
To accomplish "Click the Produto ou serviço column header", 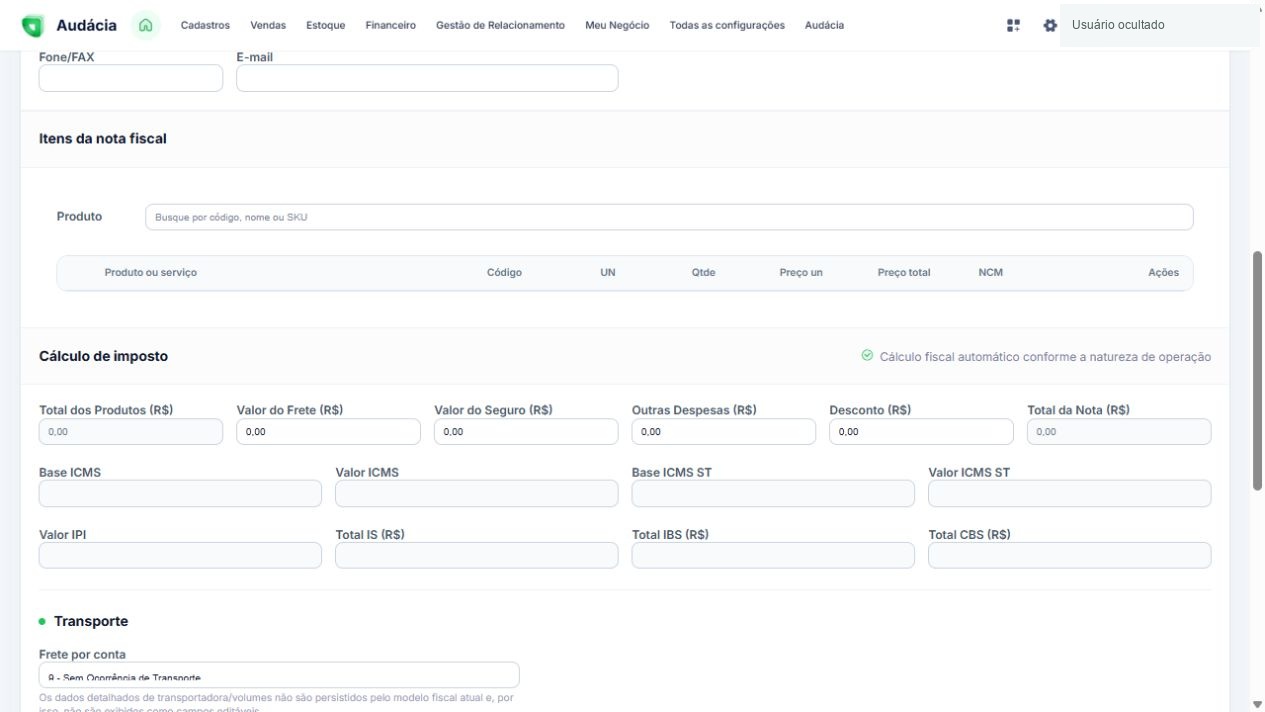I will click(151, 273).
